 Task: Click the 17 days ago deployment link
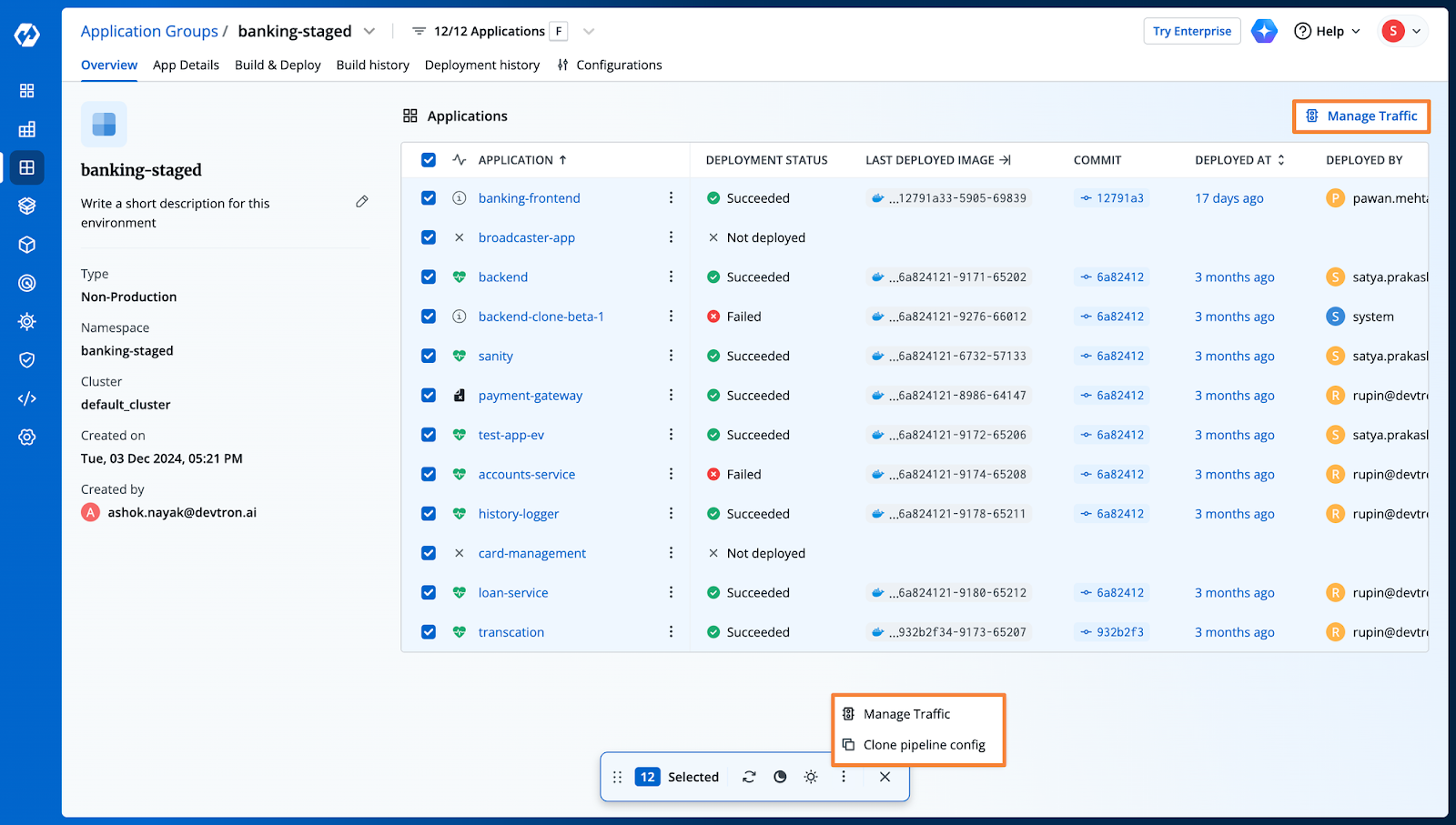1229,198
